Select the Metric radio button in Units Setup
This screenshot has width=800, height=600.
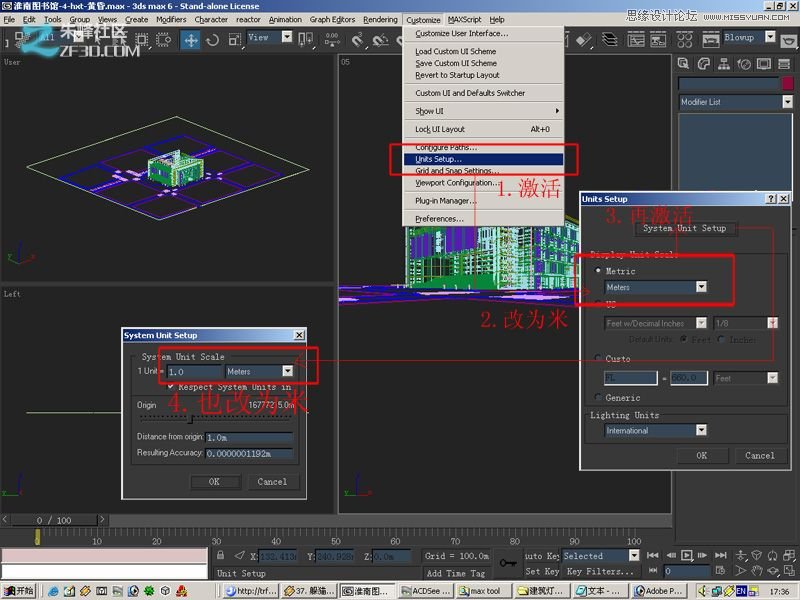596,271
